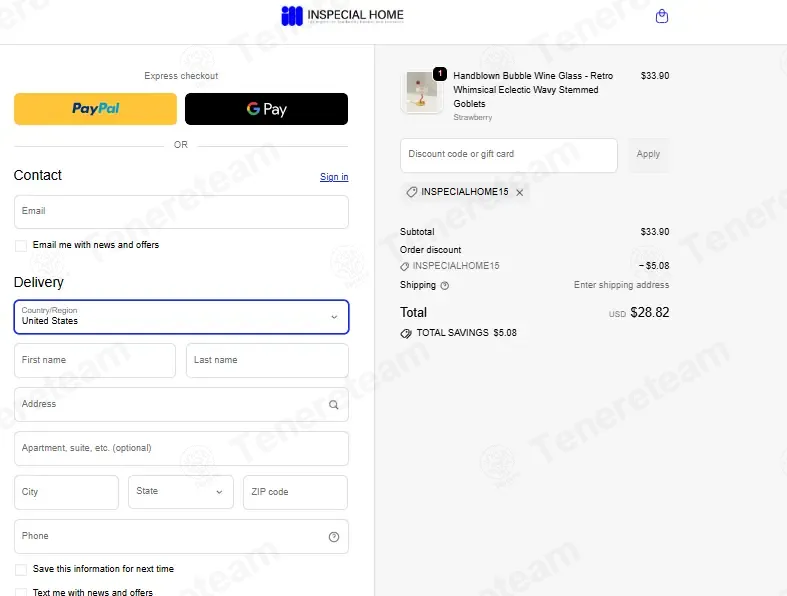
Task: Open the phone field help icon
Action: [x=334, y=537]
